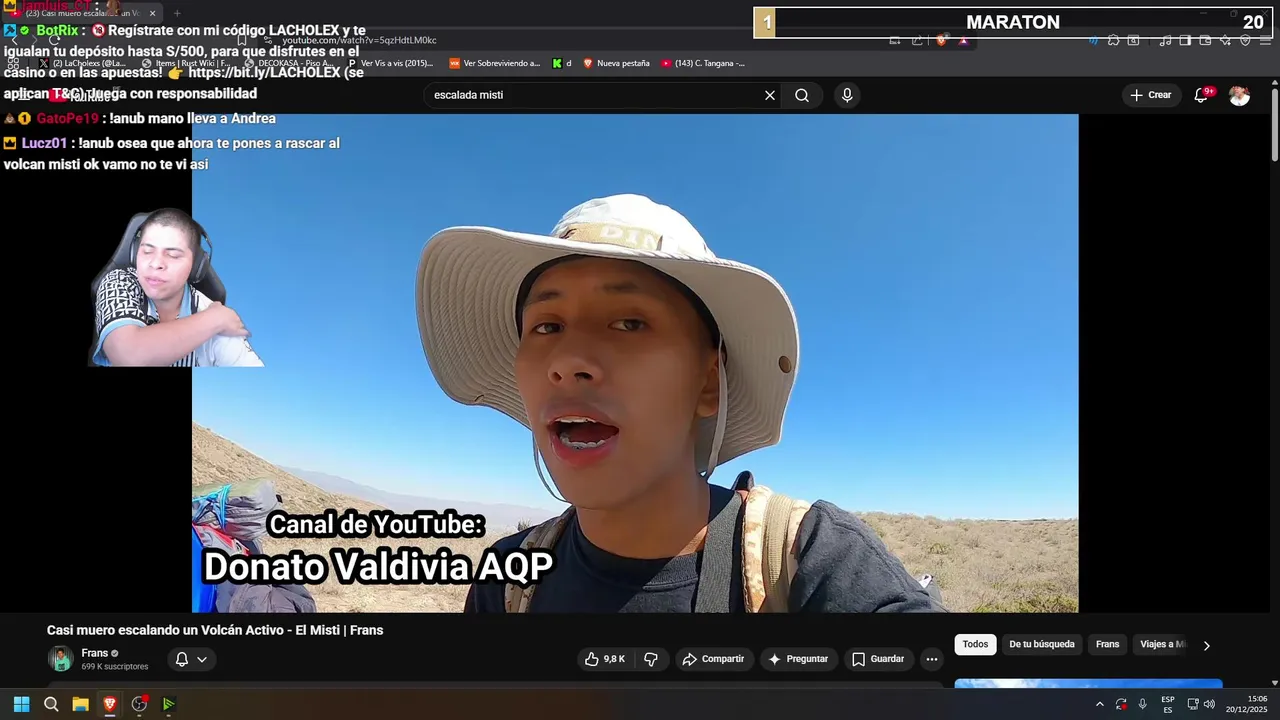Show more filter chips with the right chevron
Image resolution: width=1280 pixels, height=720 pixels.
[x=1206, y=645]
